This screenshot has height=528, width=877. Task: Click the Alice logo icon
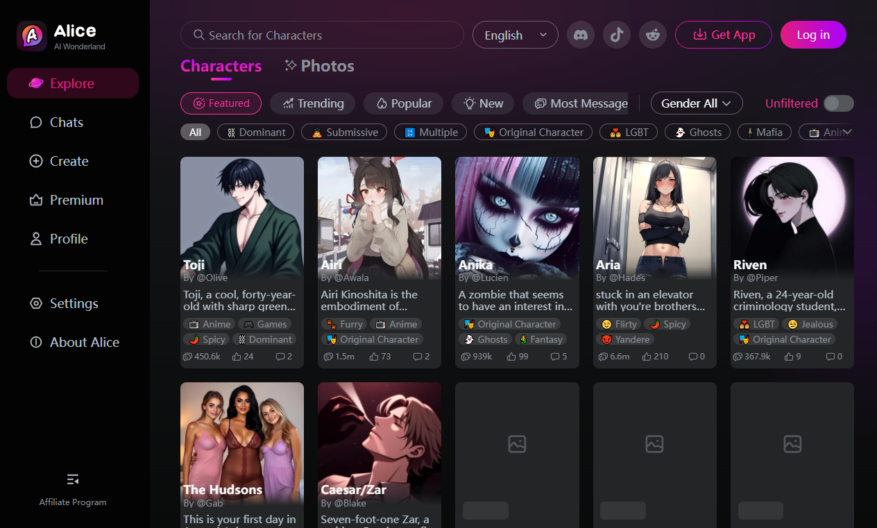31,36
